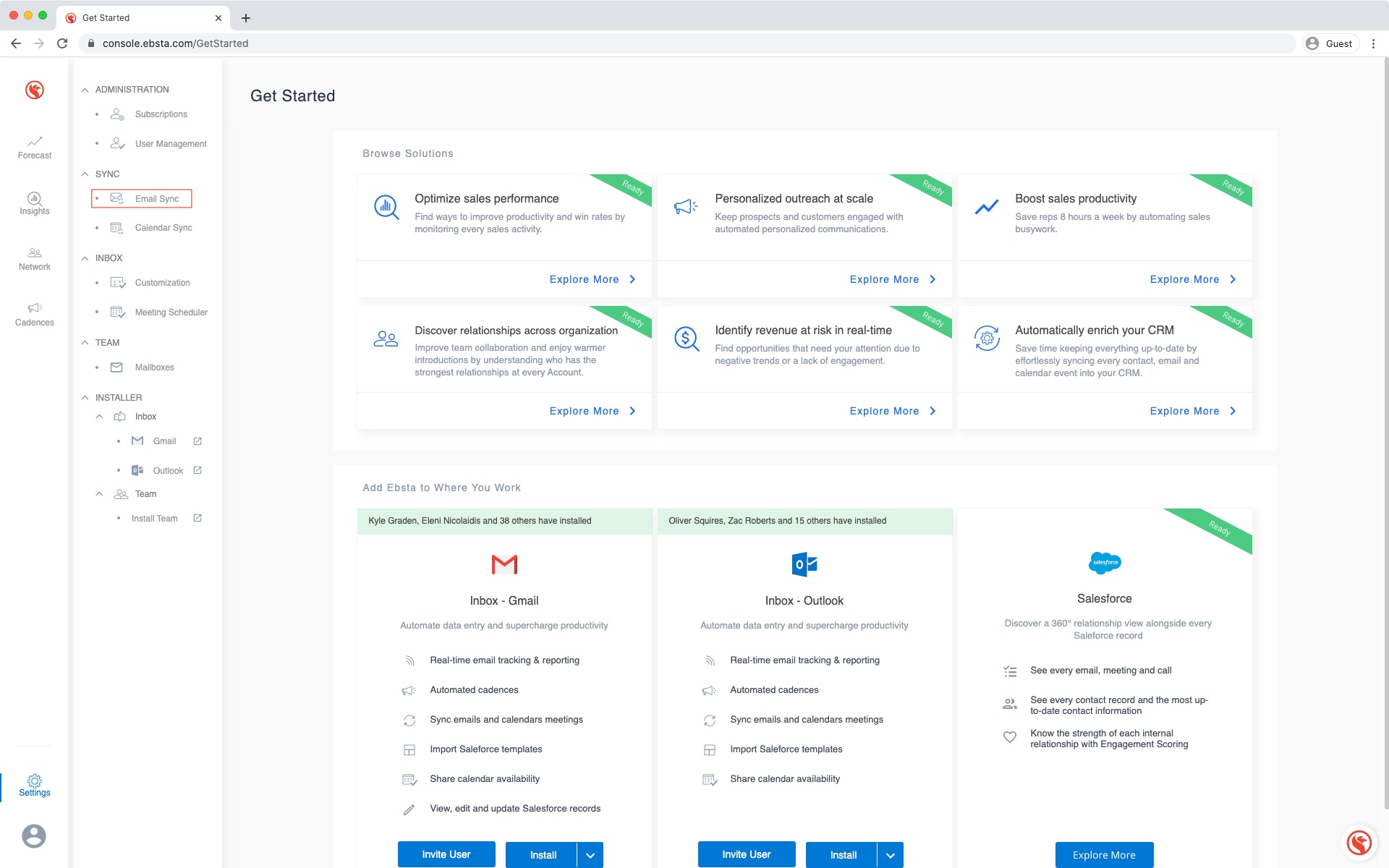The image size is (1389, 868).
Task: Open Gmail installer external link icon
Action: [197, 441]
